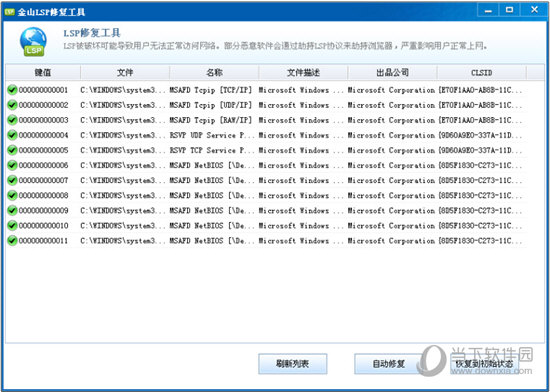Close the 金山LSP修复工具 window
Screen dimensions: 550x392
click(x=534, y=10)
